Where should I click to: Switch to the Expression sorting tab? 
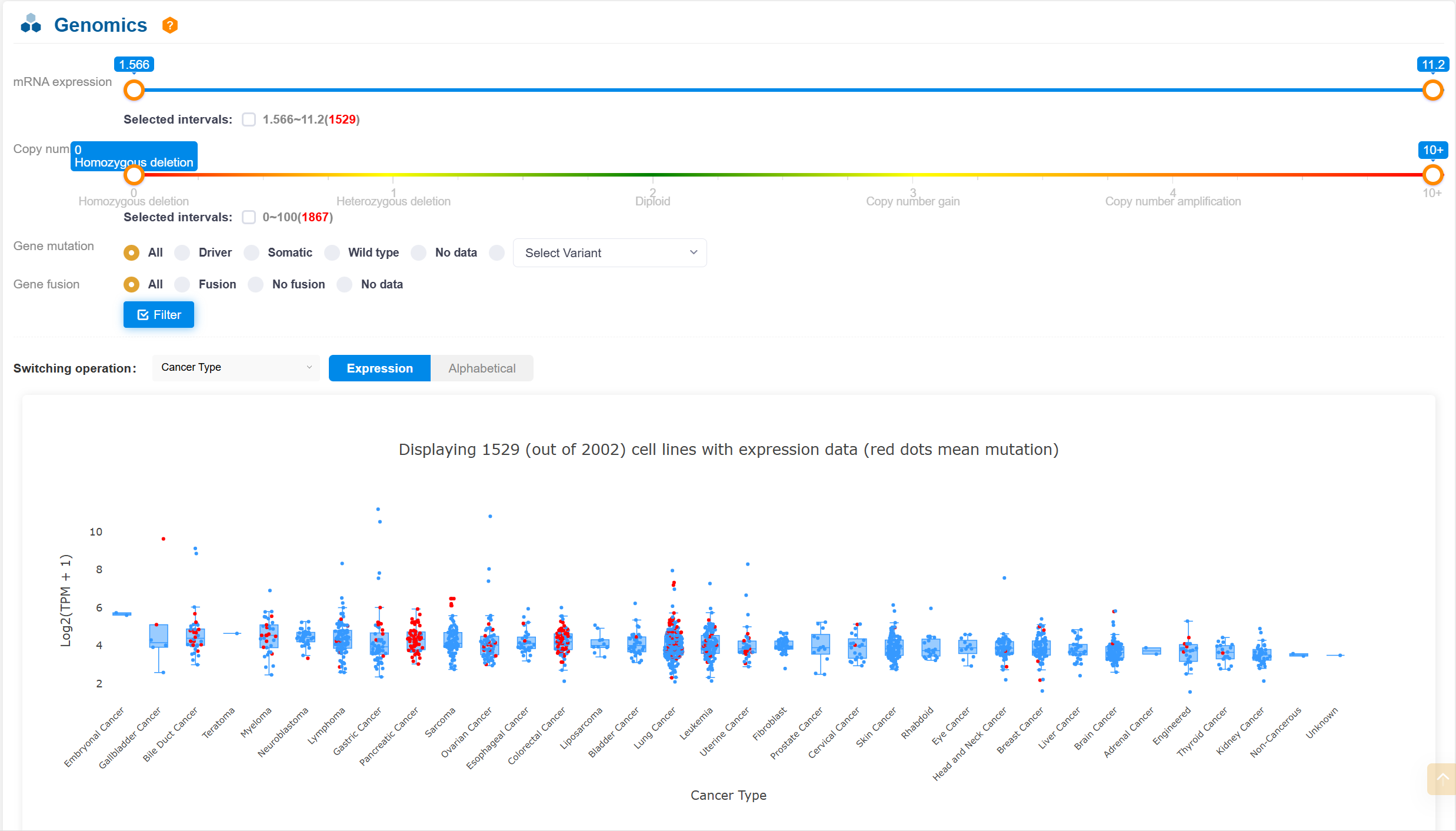click(379, 368)
